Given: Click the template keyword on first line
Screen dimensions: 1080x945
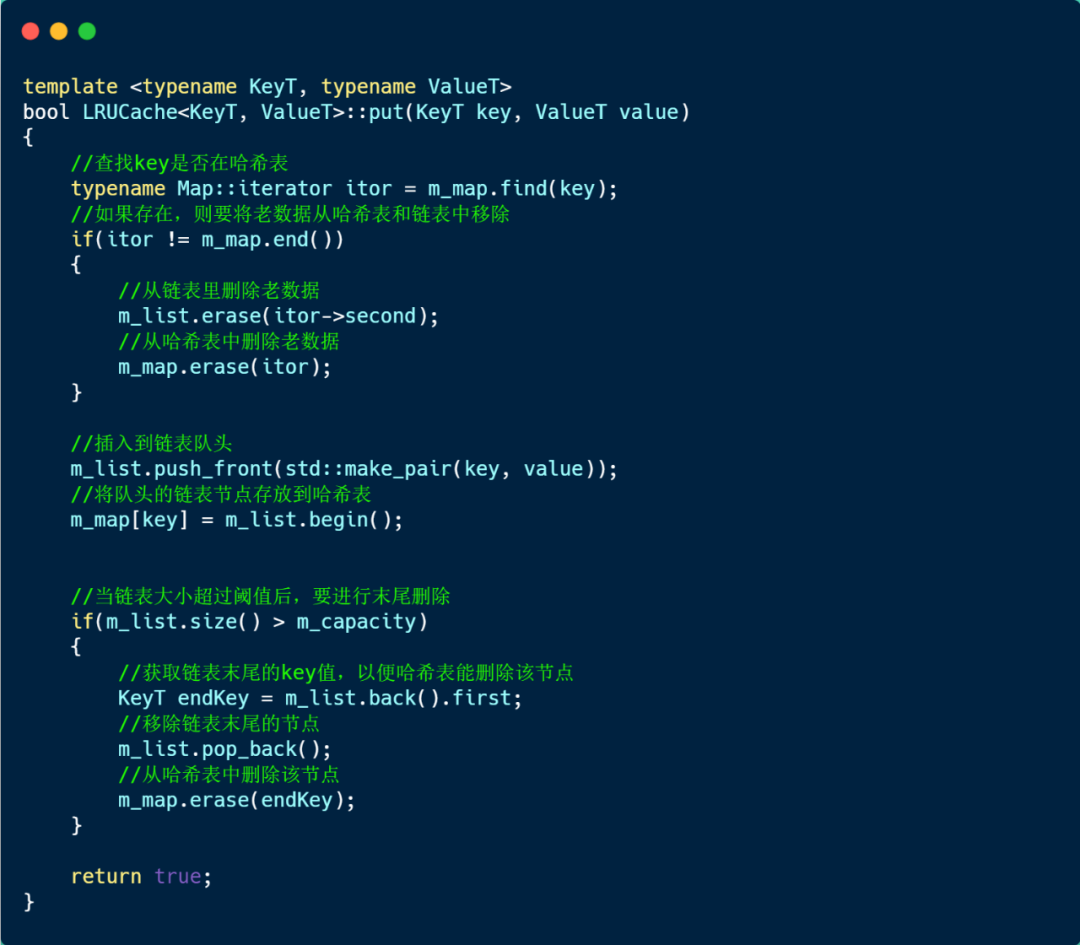Looking at the screenshot, I should pyautogui.click(x=70, y=87).
